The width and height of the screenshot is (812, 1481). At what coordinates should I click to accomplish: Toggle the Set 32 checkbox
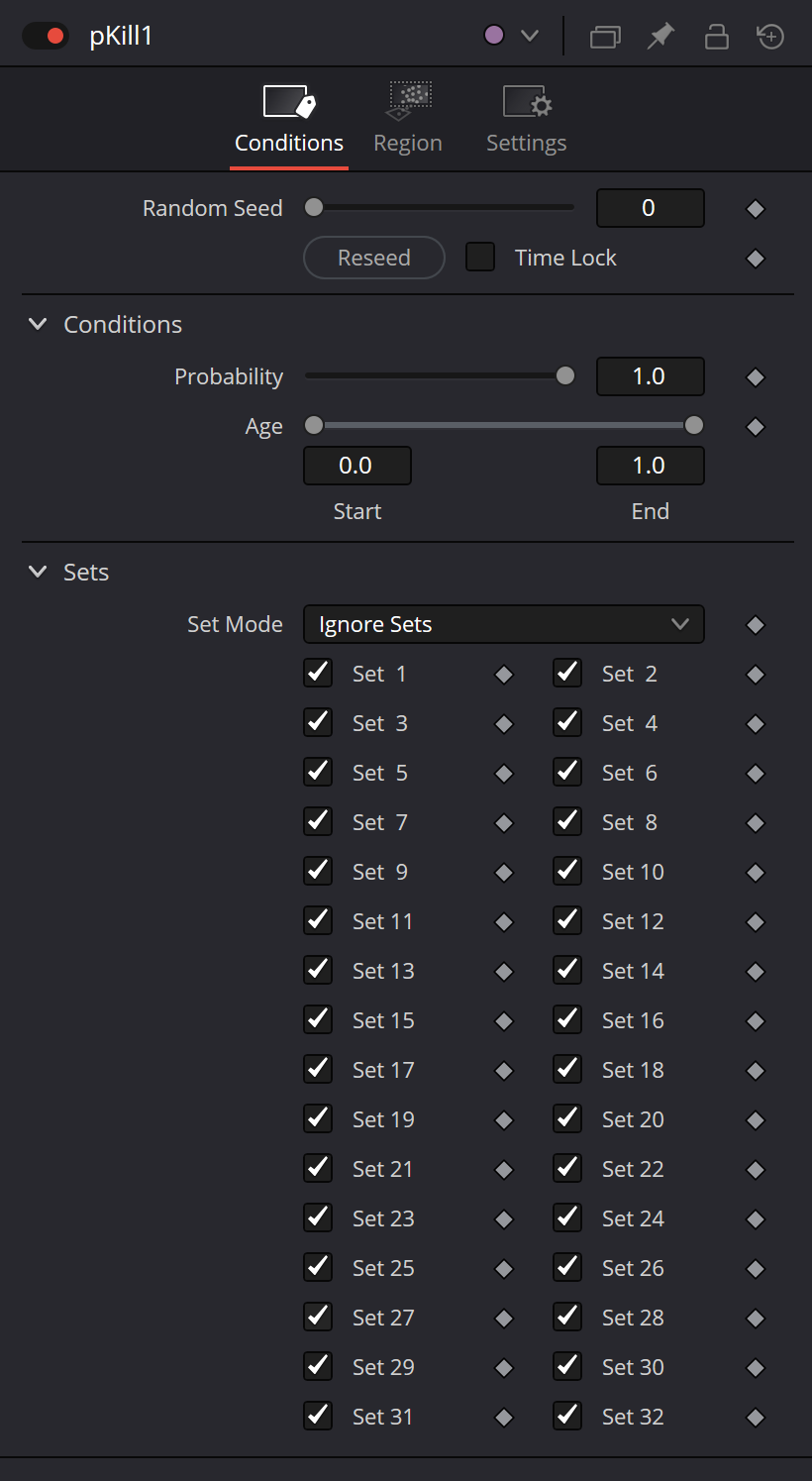[x=567, y=1417]
